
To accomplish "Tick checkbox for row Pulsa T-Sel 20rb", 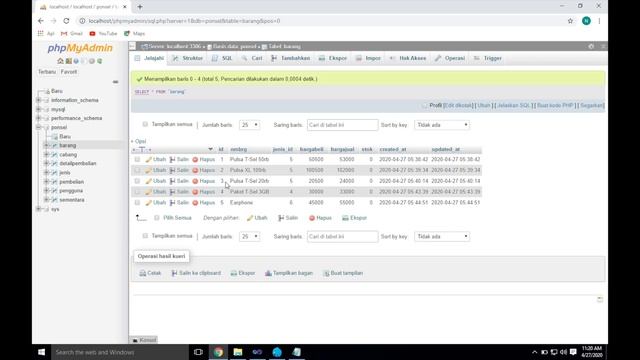I will pos(137,181).
